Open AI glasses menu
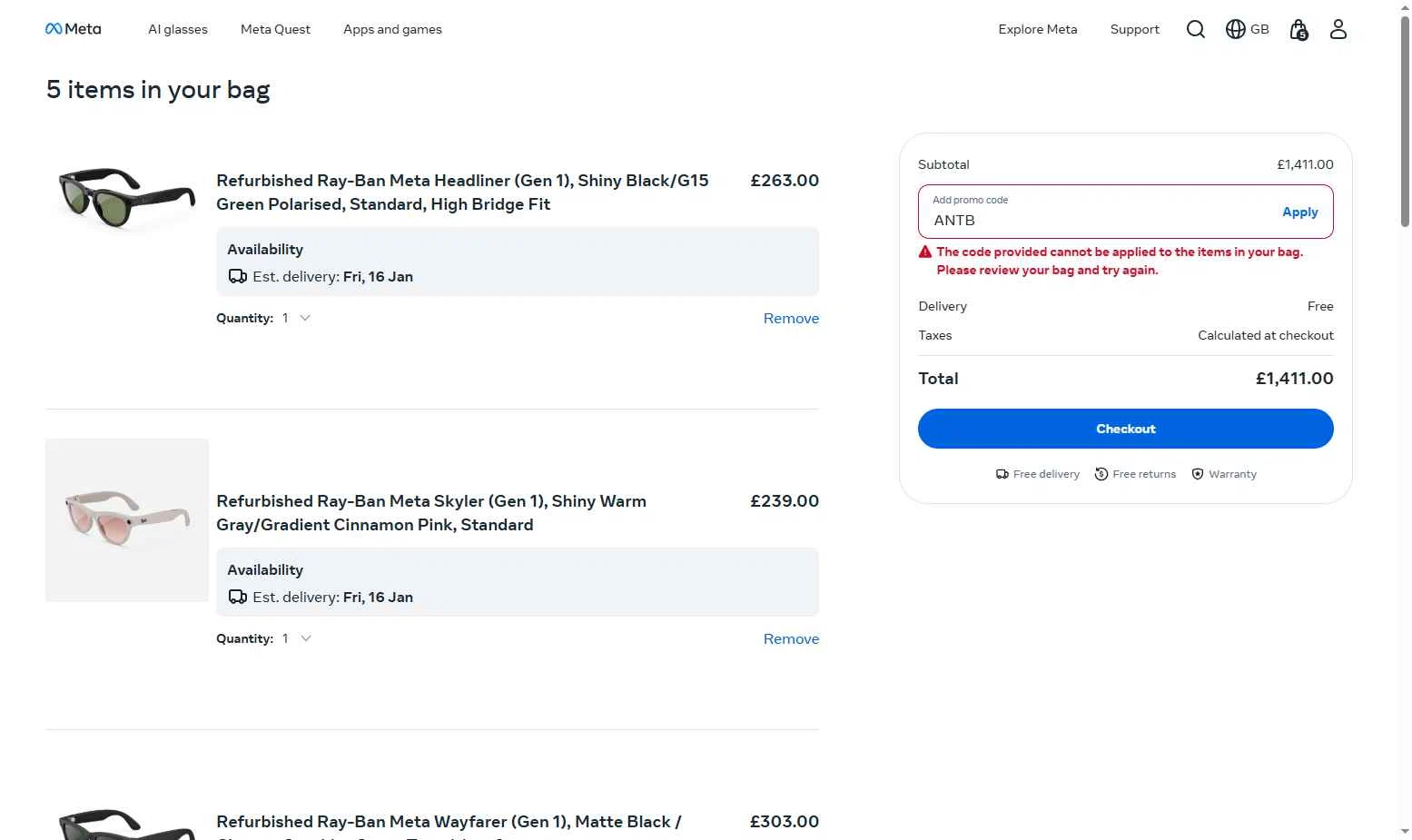Viewport: 1412px width, 840px height. click(x=178, y=29)
